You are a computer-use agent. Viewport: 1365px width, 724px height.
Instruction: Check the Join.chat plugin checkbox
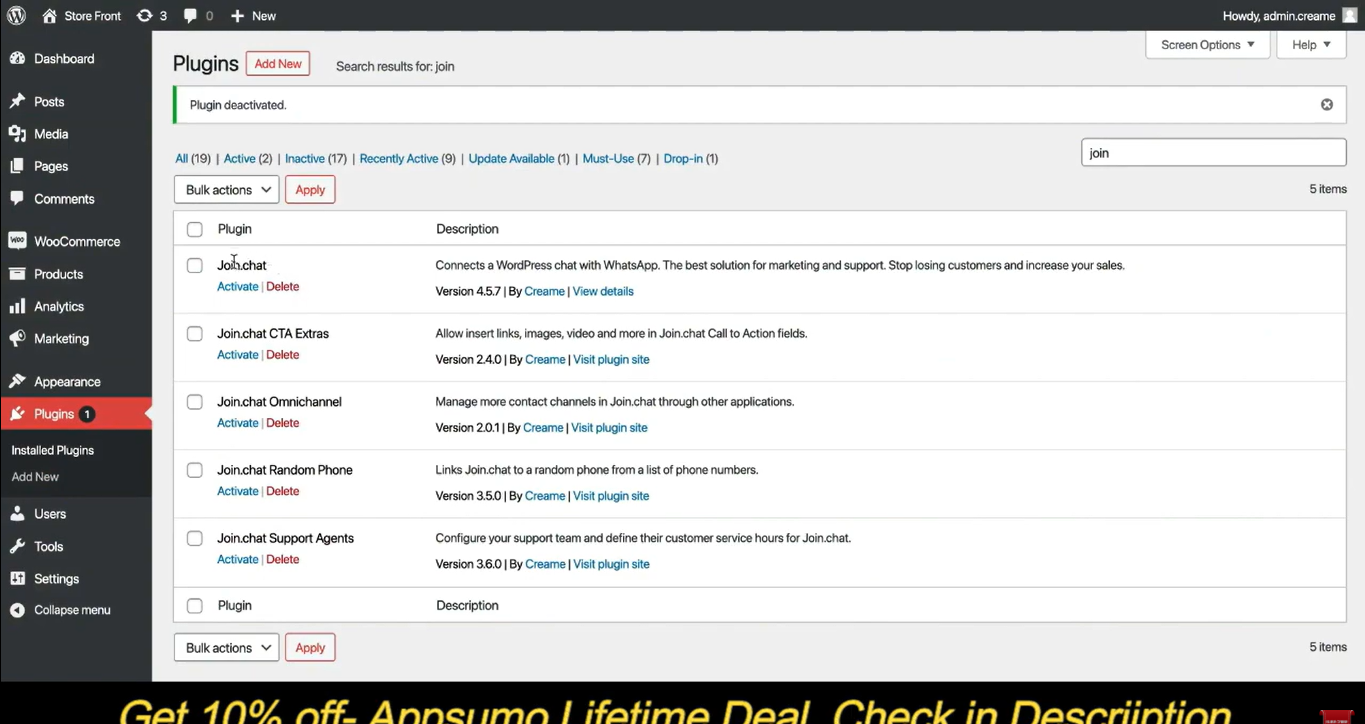195,265
